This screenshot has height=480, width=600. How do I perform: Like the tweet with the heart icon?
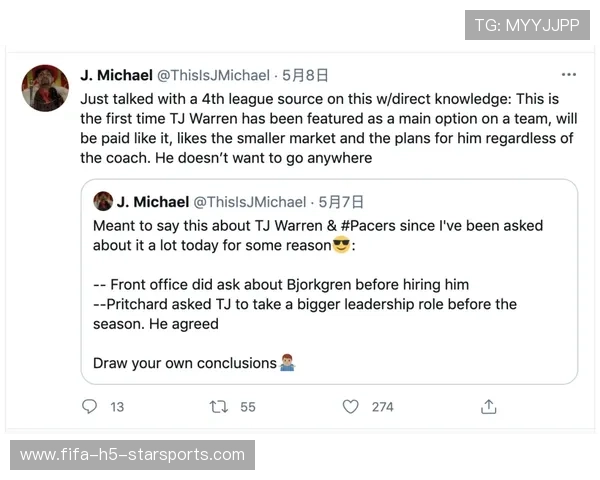[350, 407]
